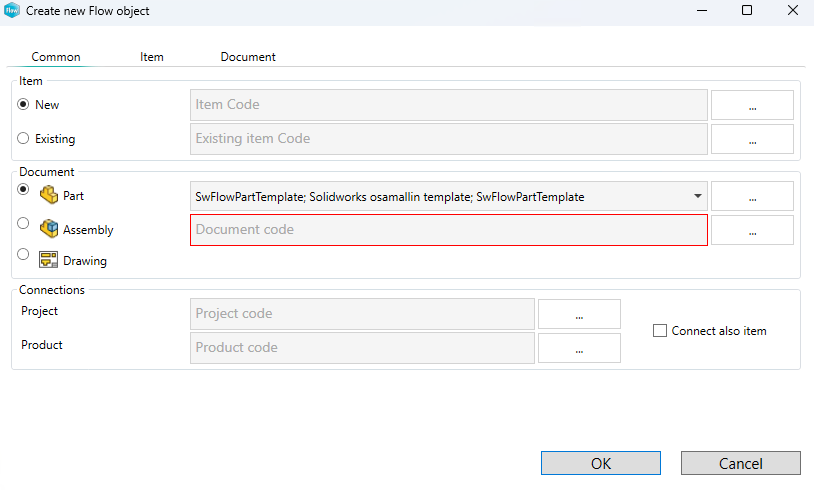
Task: Click browse button next to Project code
Action: click(579, 314)
